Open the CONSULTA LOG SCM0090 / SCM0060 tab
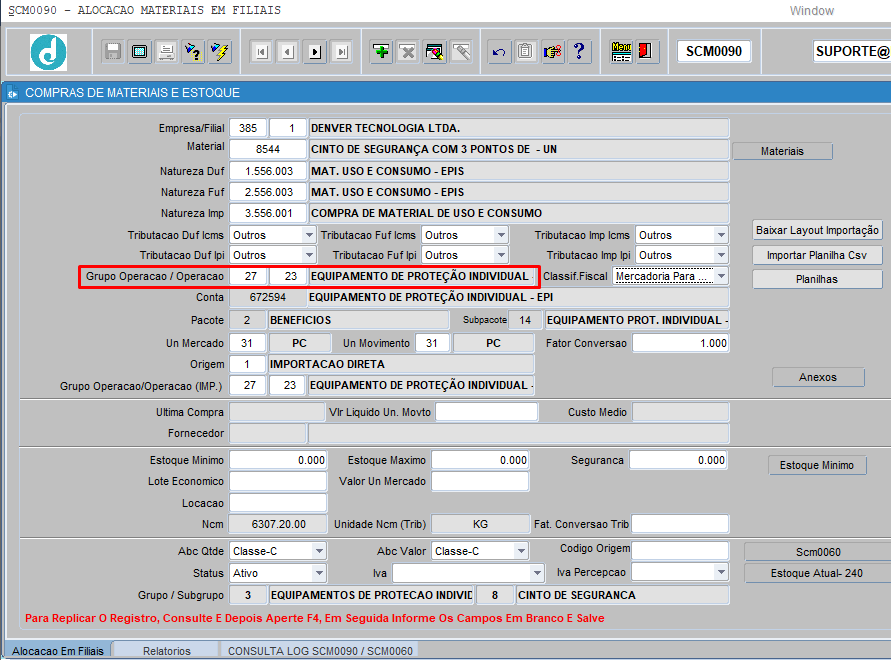Viewport: 891px width, 660px height. tap(320, 650)
